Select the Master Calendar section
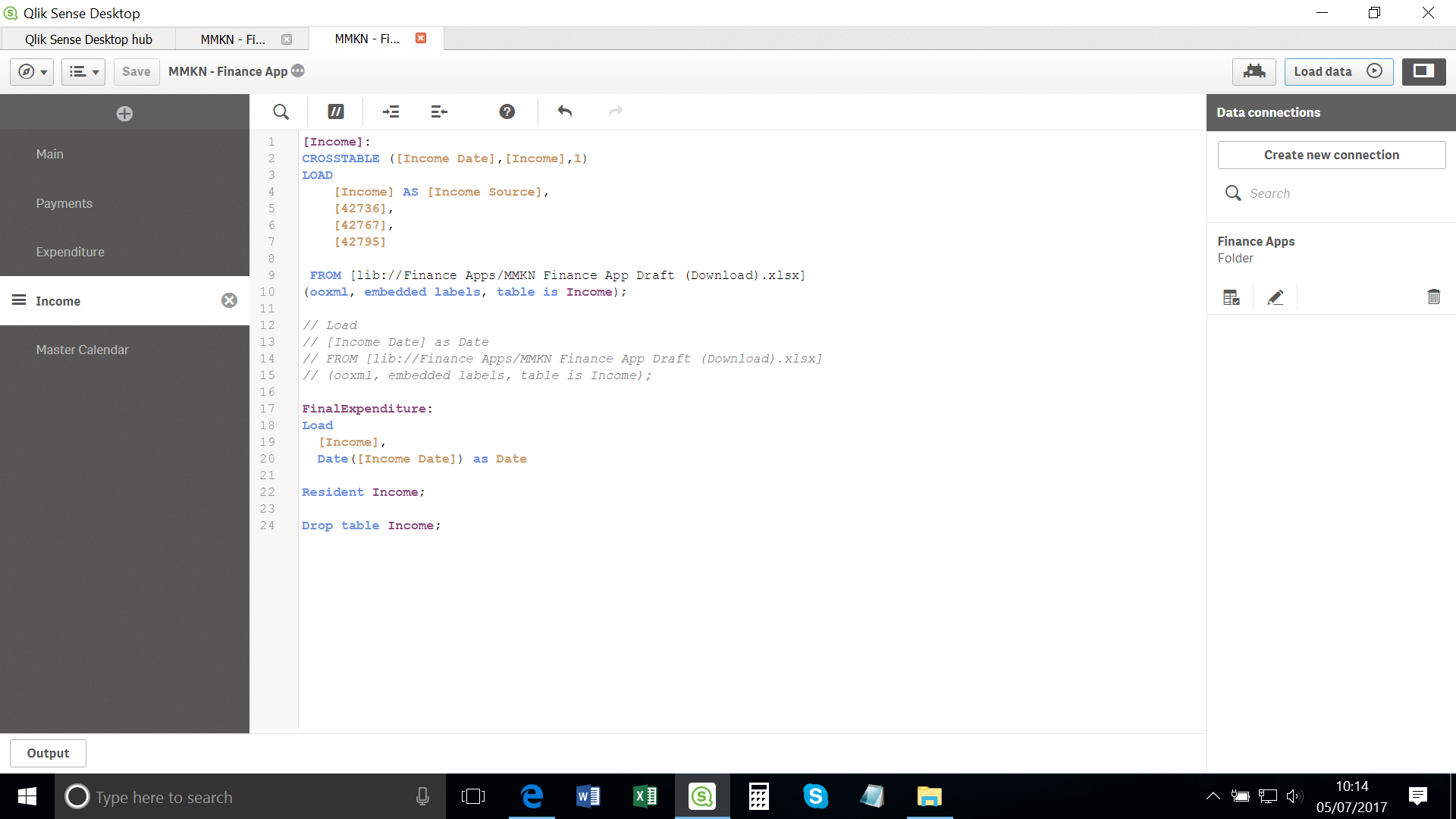 click(x=124, y=350)
